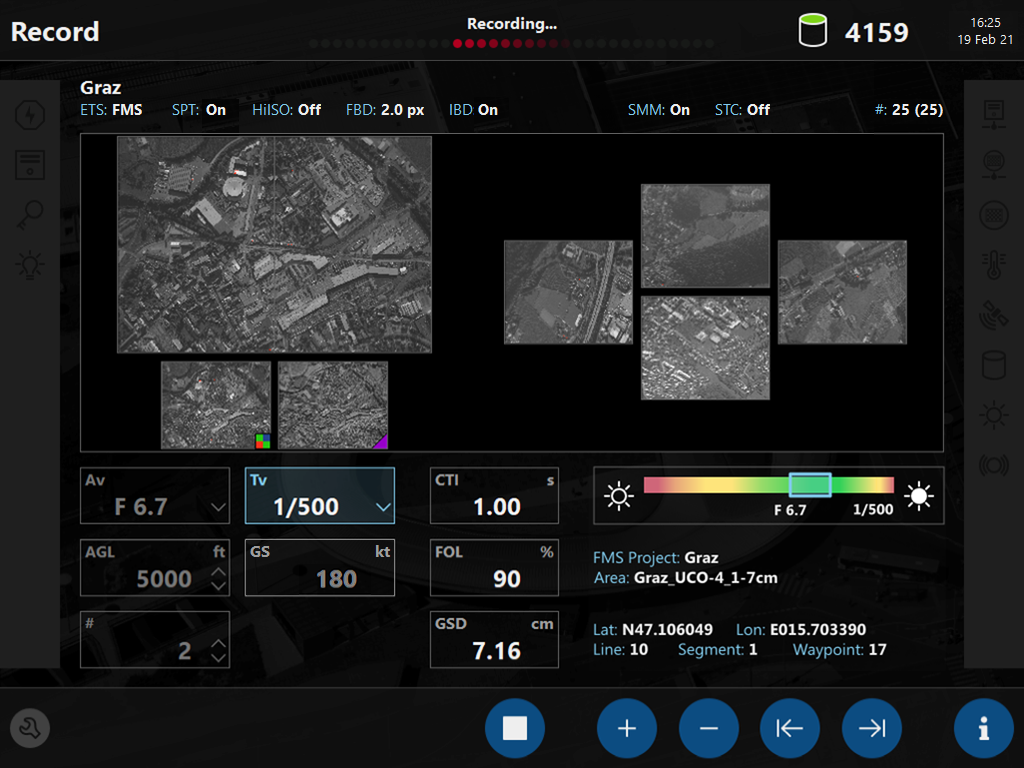
Task: Click the globe network icon in right sidebar
Action: click(x=994, y=165)
